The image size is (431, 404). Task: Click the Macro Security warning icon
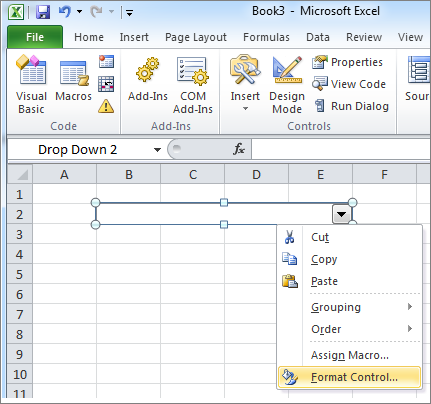tap(106, 106)
